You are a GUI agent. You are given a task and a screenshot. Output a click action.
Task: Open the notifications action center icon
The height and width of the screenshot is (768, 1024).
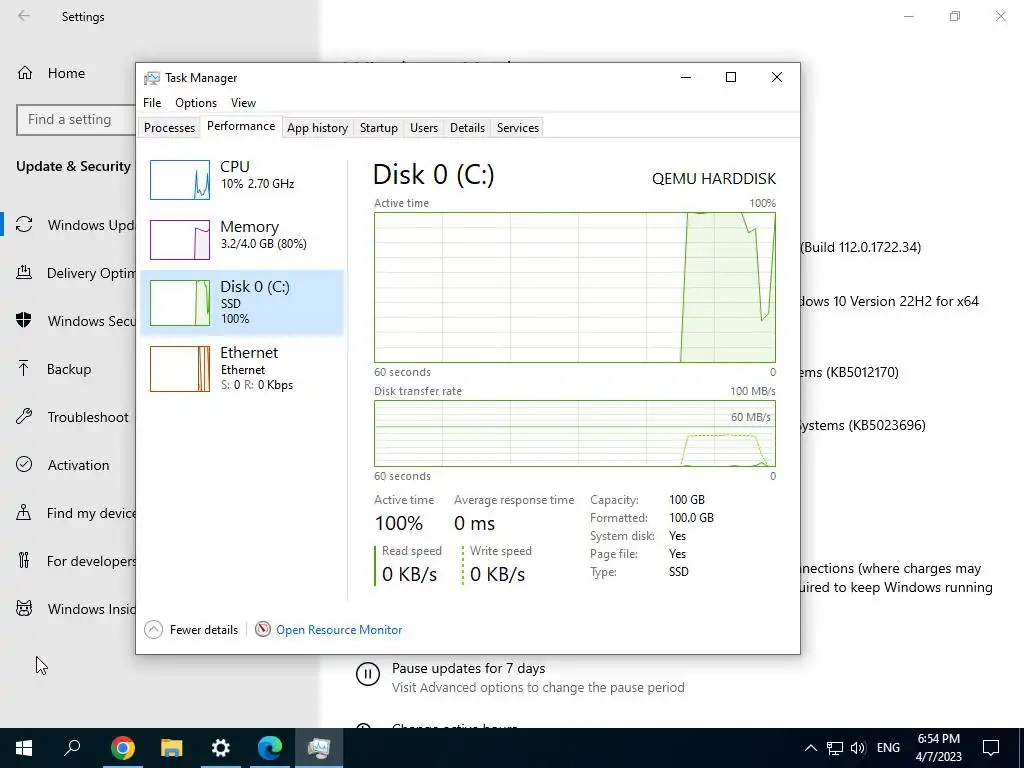click(x=991, y=748)
